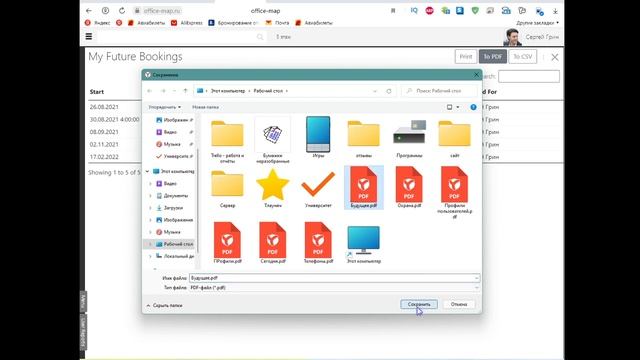This screenshot has height=360, width=640.
Task: Select the Университет checkmark icon in file list
Action: [318, 189]
